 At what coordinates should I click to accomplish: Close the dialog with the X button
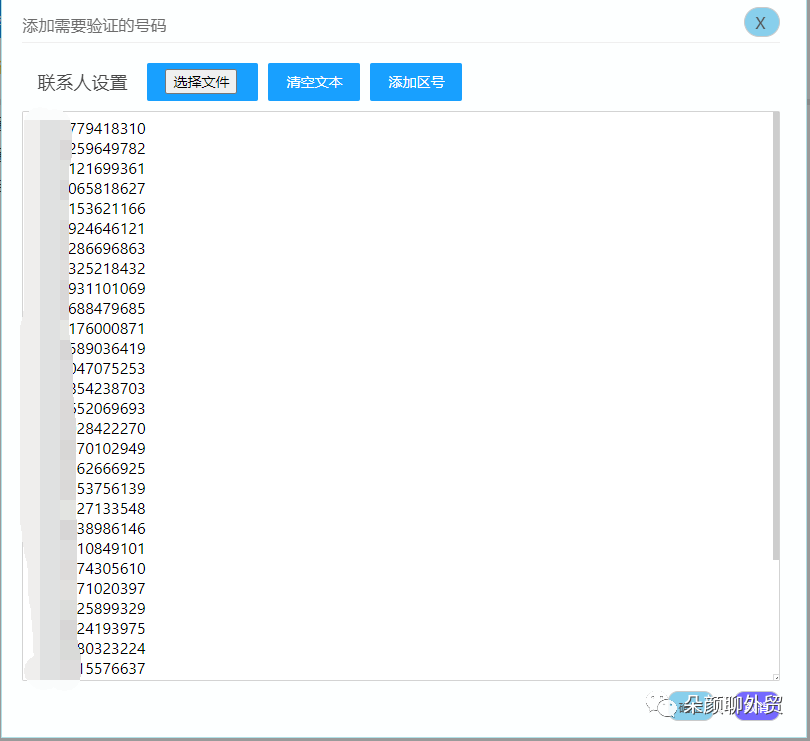(x=761, y=22)
